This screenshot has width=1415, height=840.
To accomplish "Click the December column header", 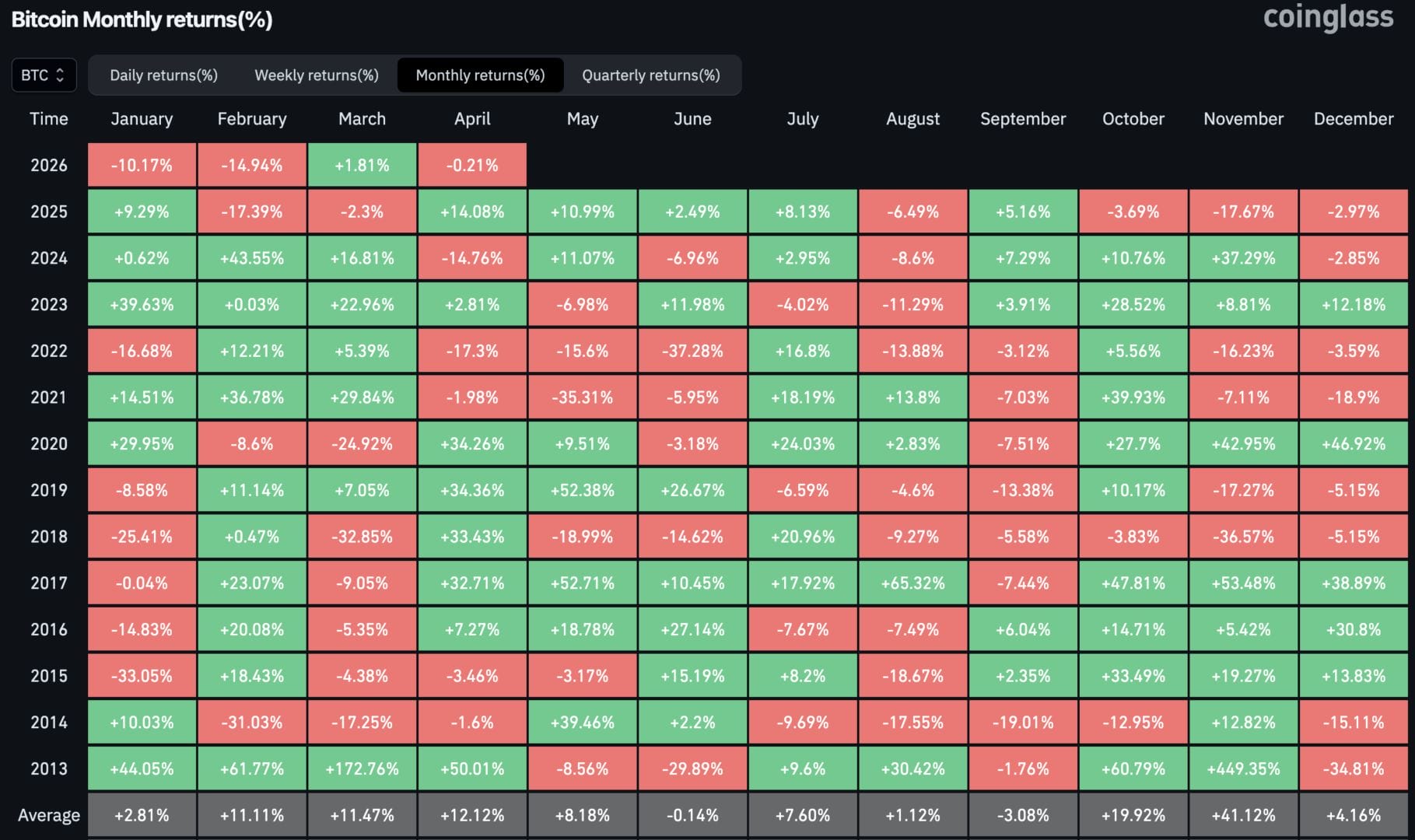I will click(x=1353, y=119).
